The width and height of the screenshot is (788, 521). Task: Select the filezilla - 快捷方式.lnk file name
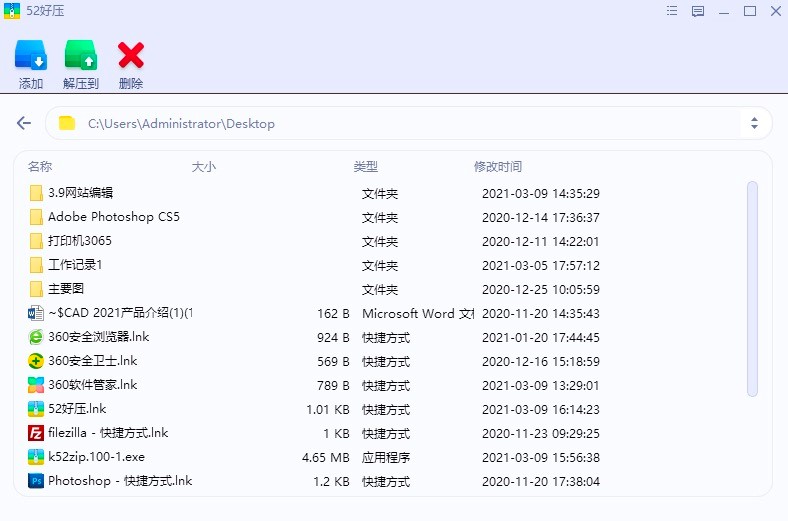tap(108, 433)
